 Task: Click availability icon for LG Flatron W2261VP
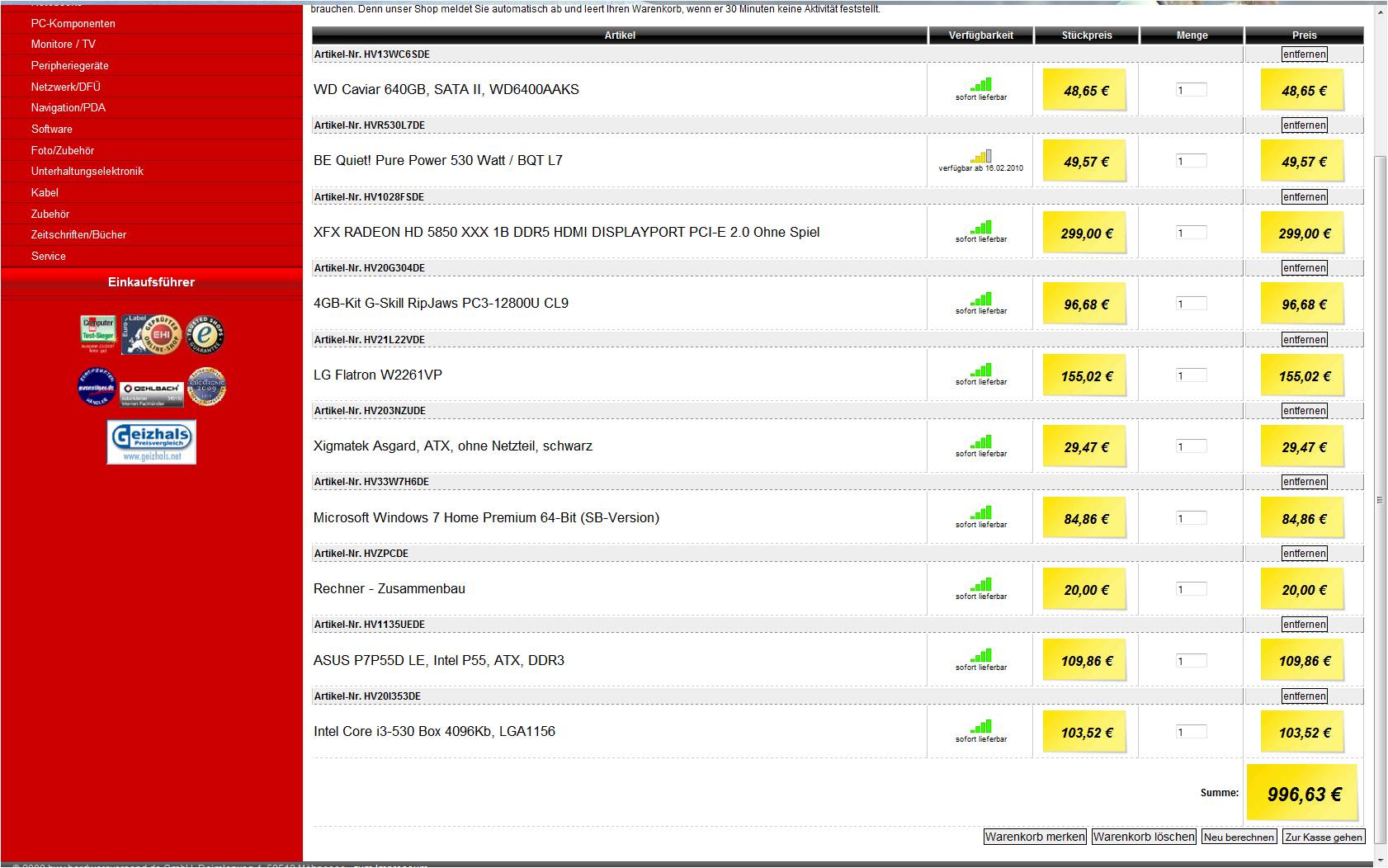981,370
